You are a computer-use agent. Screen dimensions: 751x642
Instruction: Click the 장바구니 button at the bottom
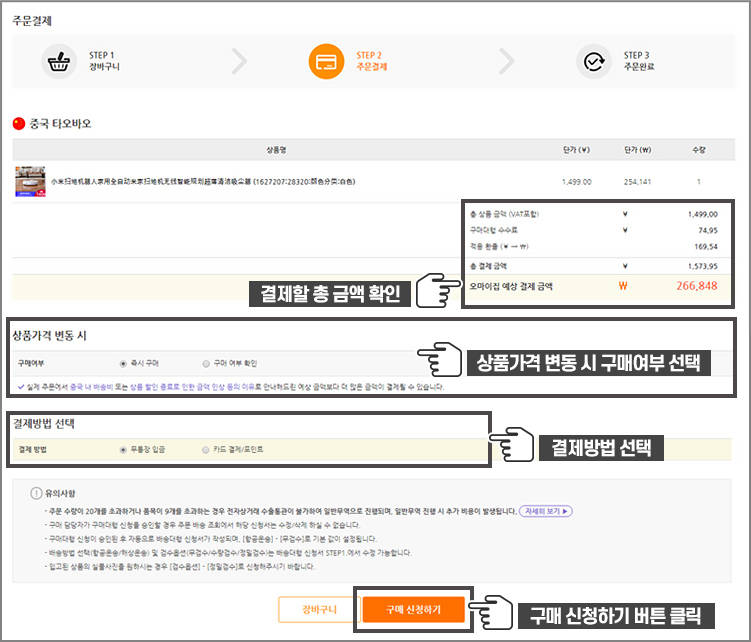[312, 609]
